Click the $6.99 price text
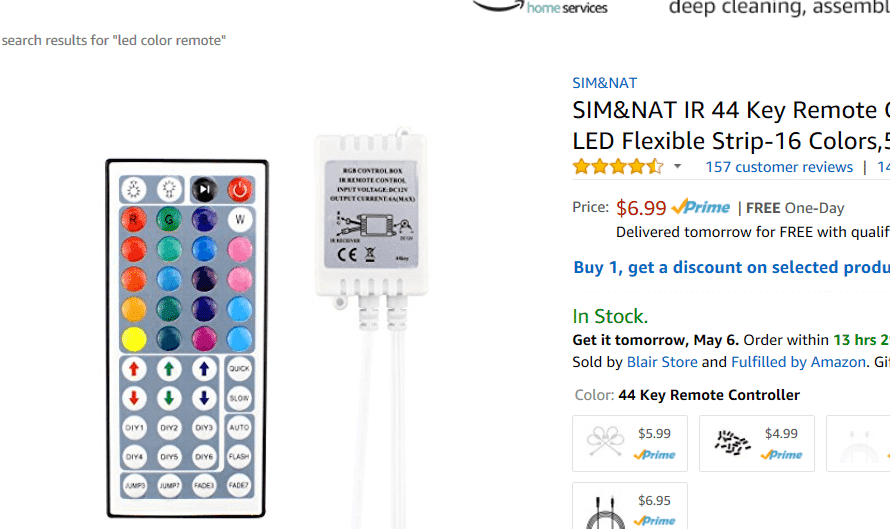 tap(641, 208)
